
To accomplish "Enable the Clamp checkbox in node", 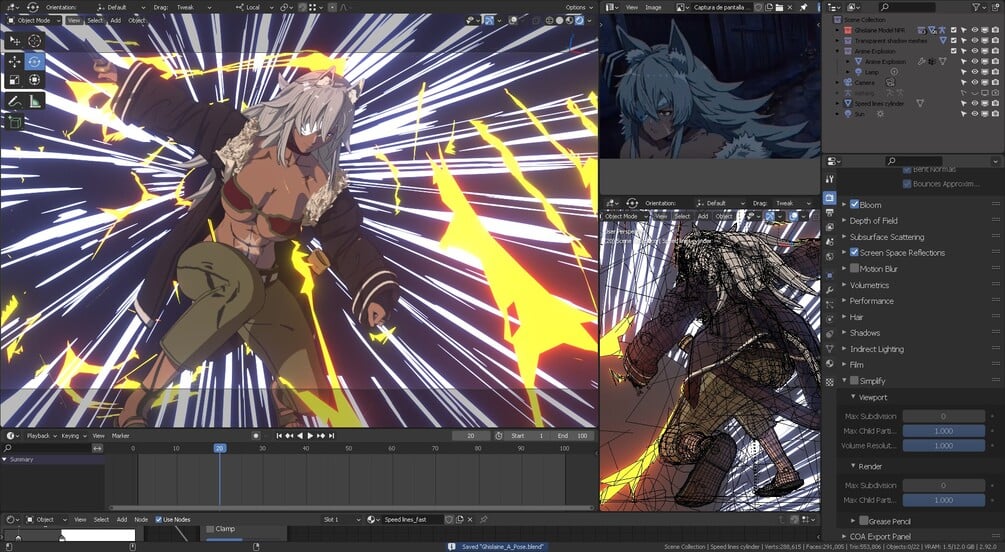I will point(210,529).
